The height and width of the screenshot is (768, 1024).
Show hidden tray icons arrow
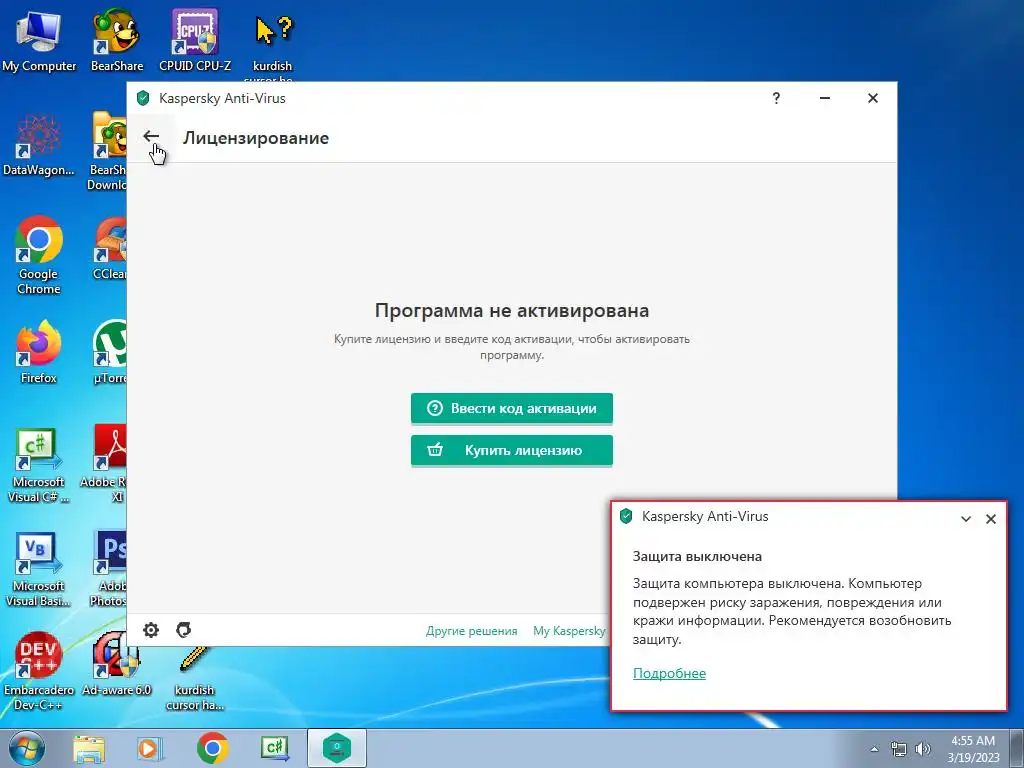tap(874, 749)
